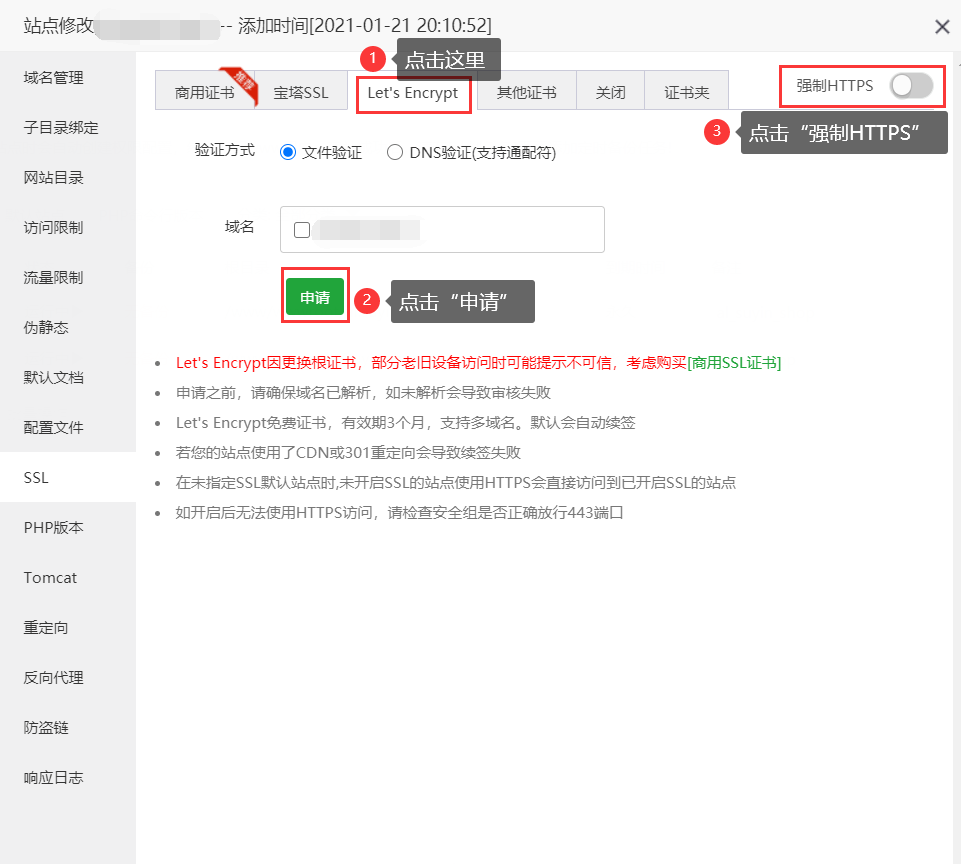Open 配置文件 in the sidebar

(50, 427)
